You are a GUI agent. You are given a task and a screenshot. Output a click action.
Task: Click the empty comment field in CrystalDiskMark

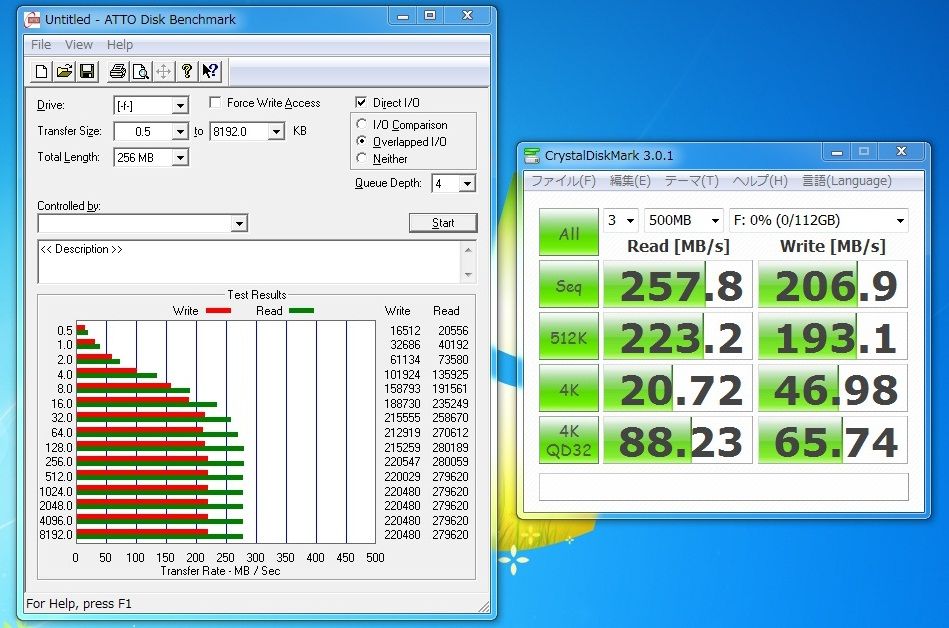click(x=724, y=487)
